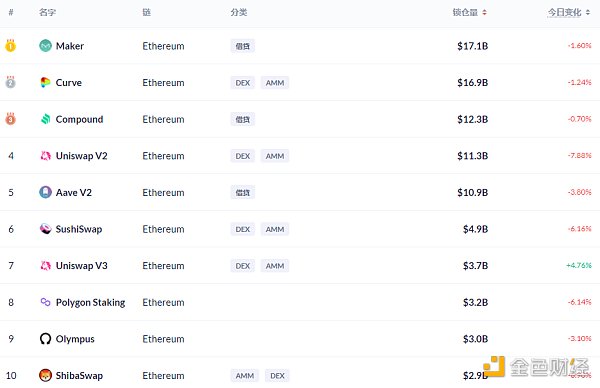Click the ShibaSwap dog icon

pos(45,375)
